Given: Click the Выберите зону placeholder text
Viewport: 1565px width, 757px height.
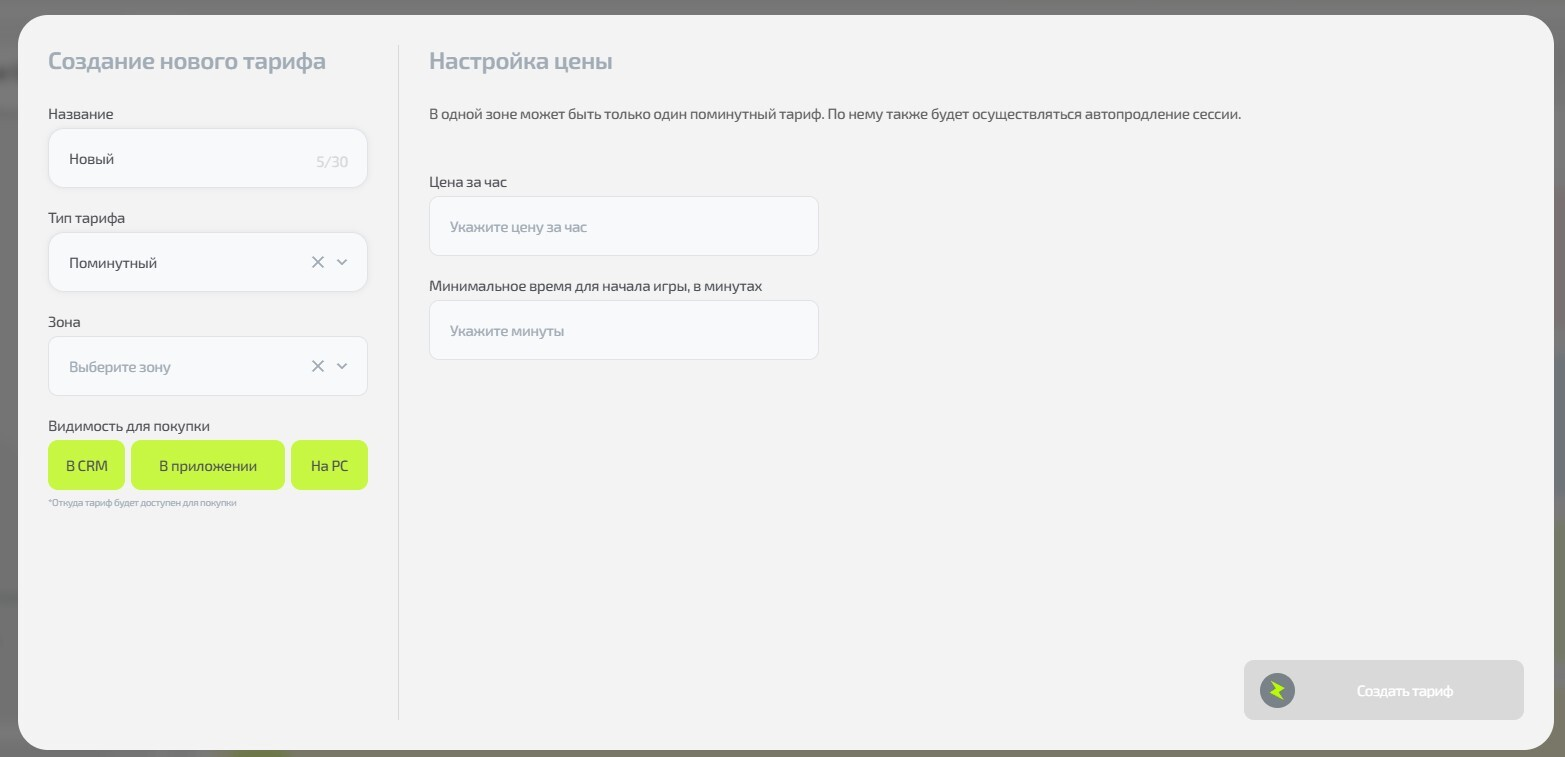Looking at the screenshot, I should 120,367.
